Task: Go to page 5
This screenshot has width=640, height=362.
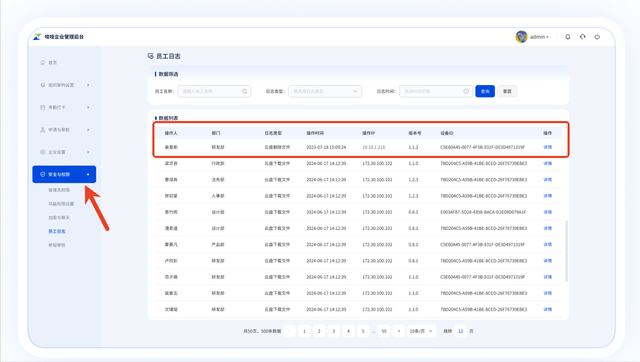Action: (363, 331)
